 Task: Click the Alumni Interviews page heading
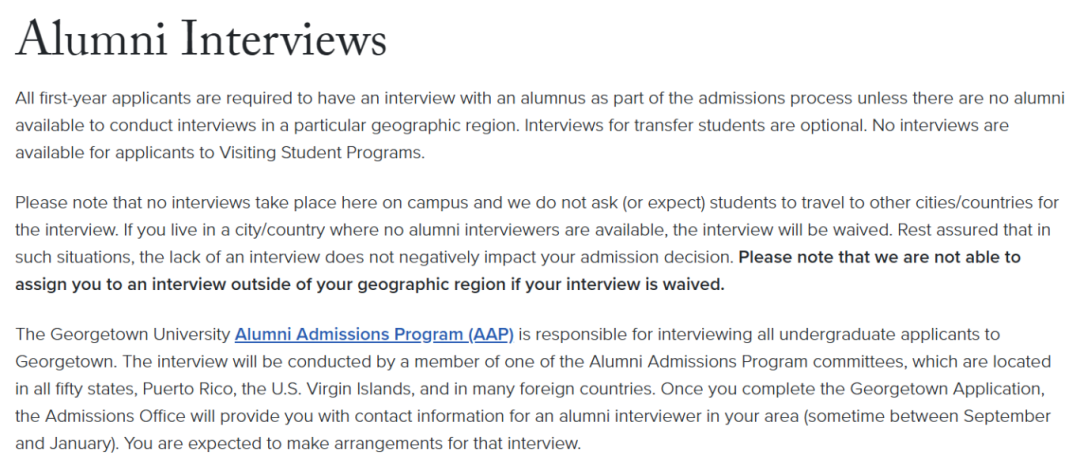coord(200,40)
